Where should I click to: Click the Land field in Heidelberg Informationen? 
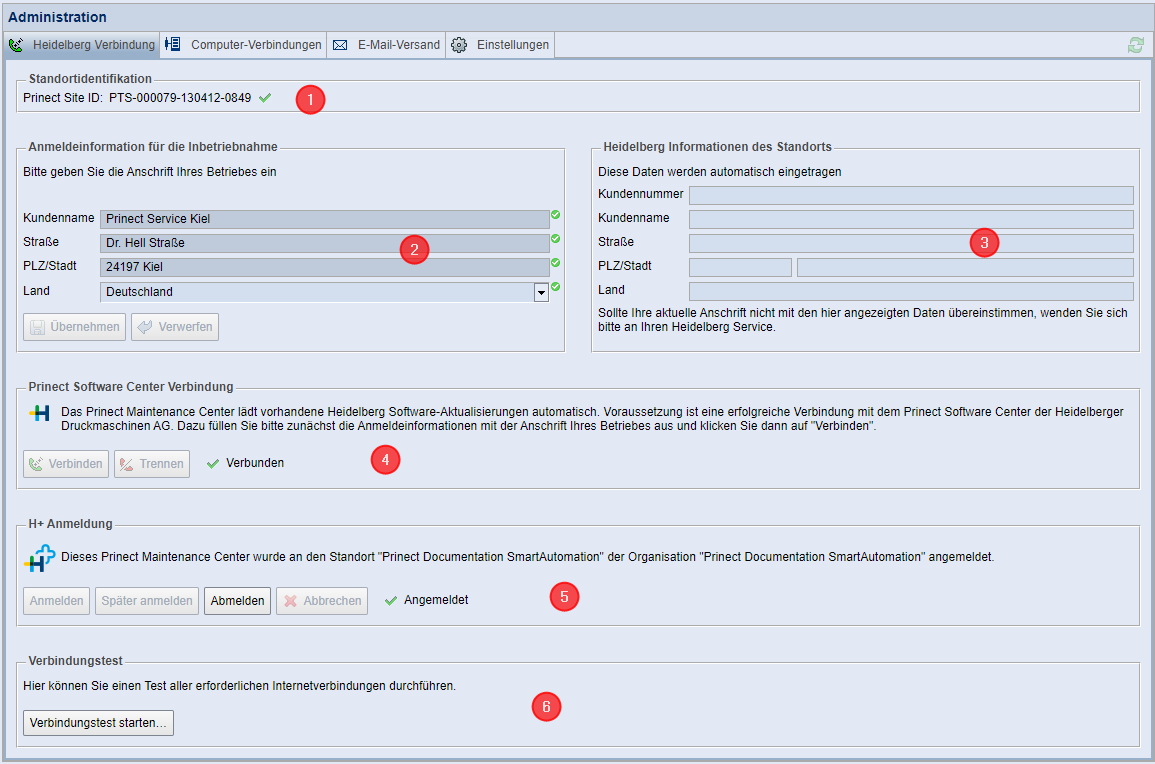911,291
